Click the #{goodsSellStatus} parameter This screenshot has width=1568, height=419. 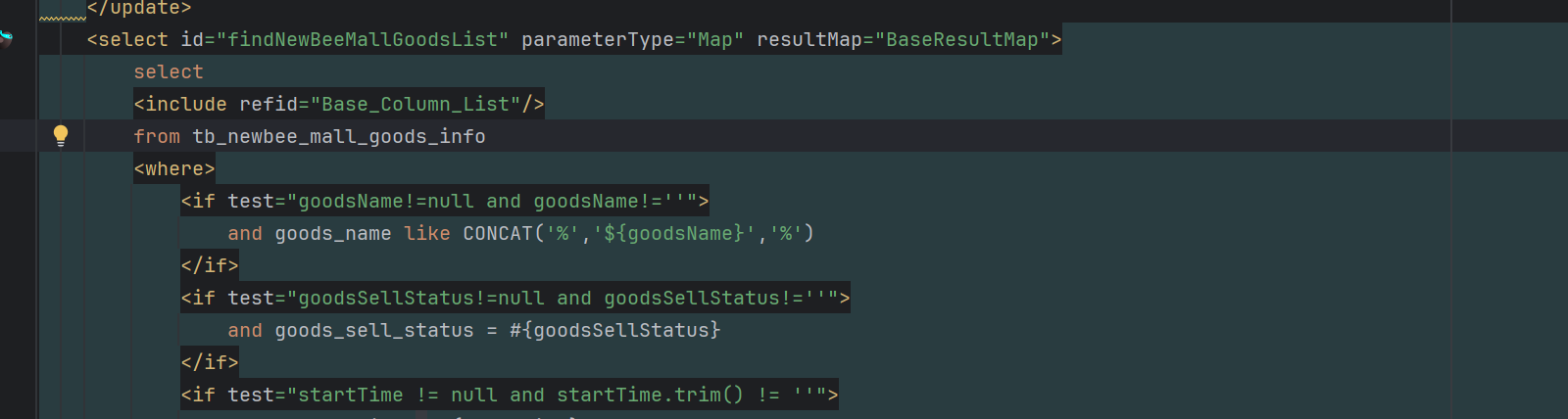point(614,331)
